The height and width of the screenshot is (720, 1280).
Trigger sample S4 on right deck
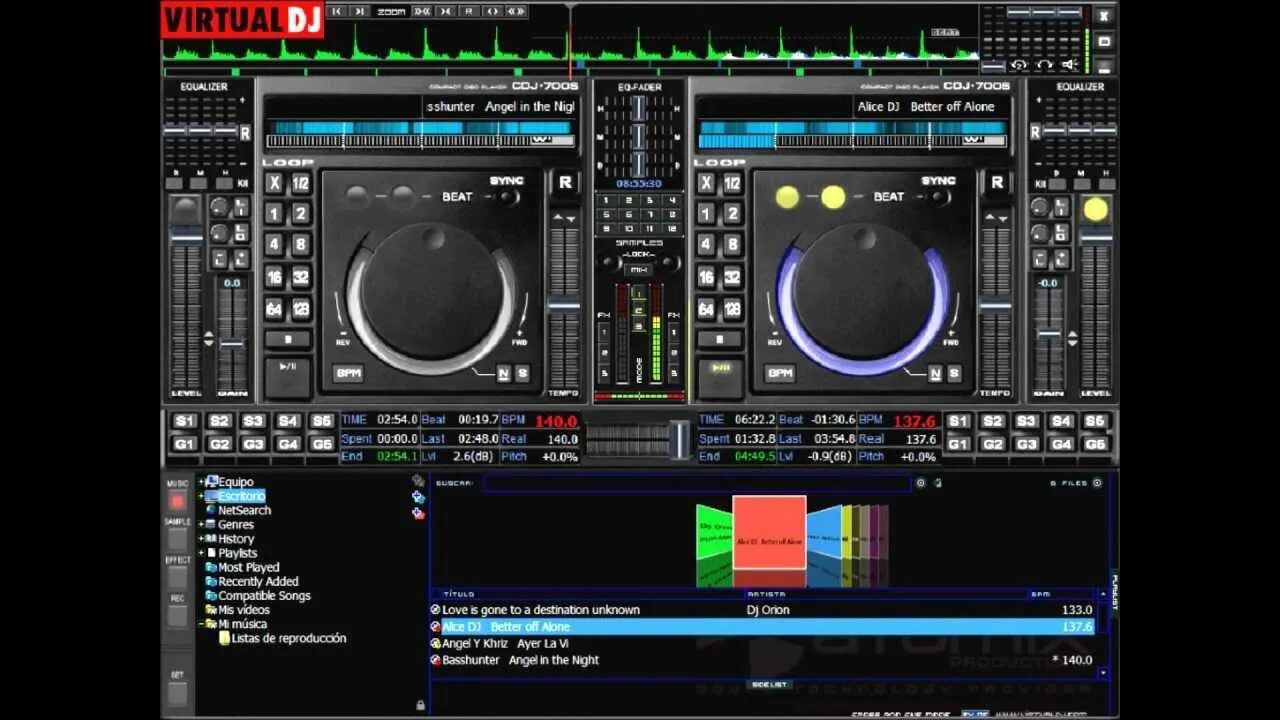pos(1061,421)
